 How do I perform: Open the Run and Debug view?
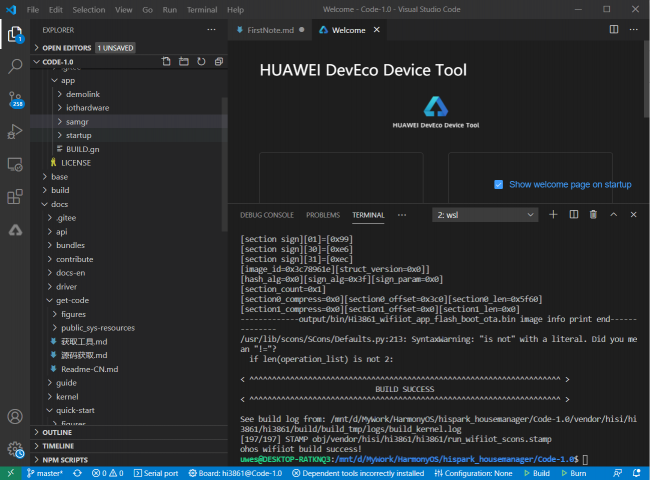coord(15,132)
